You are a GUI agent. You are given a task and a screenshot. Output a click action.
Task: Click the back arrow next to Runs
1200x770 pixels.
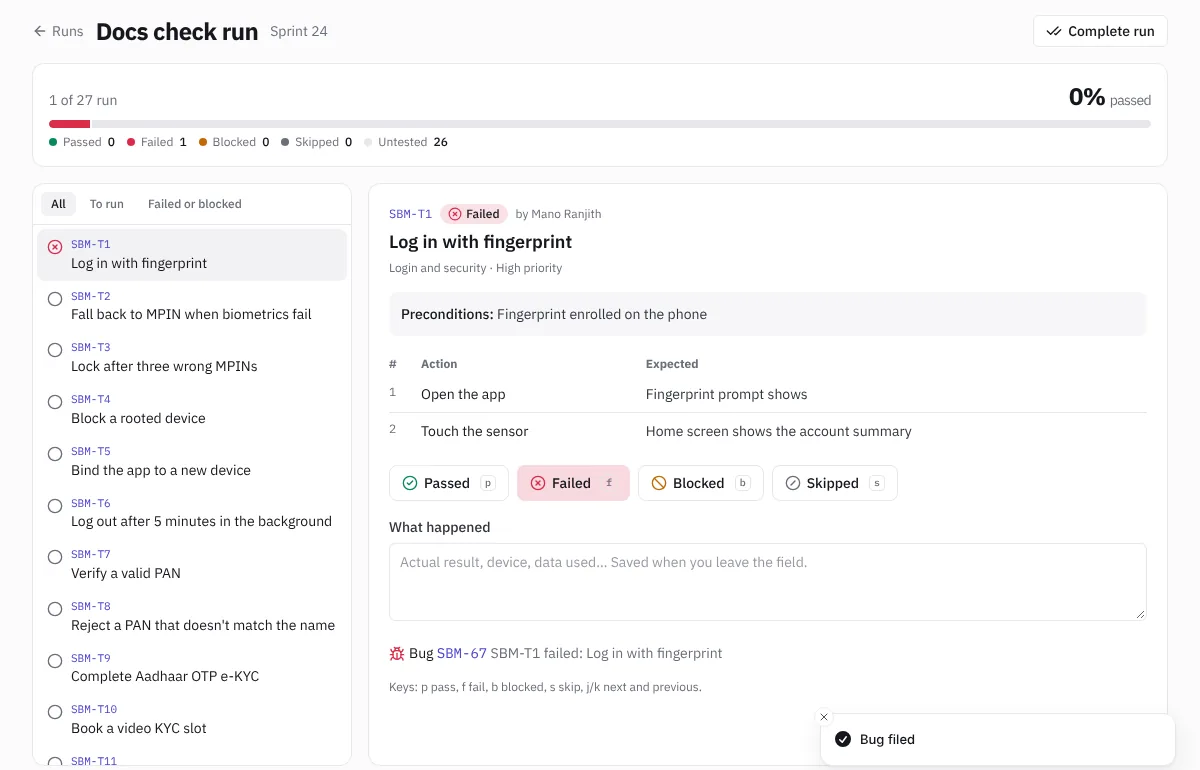point(40,31)
